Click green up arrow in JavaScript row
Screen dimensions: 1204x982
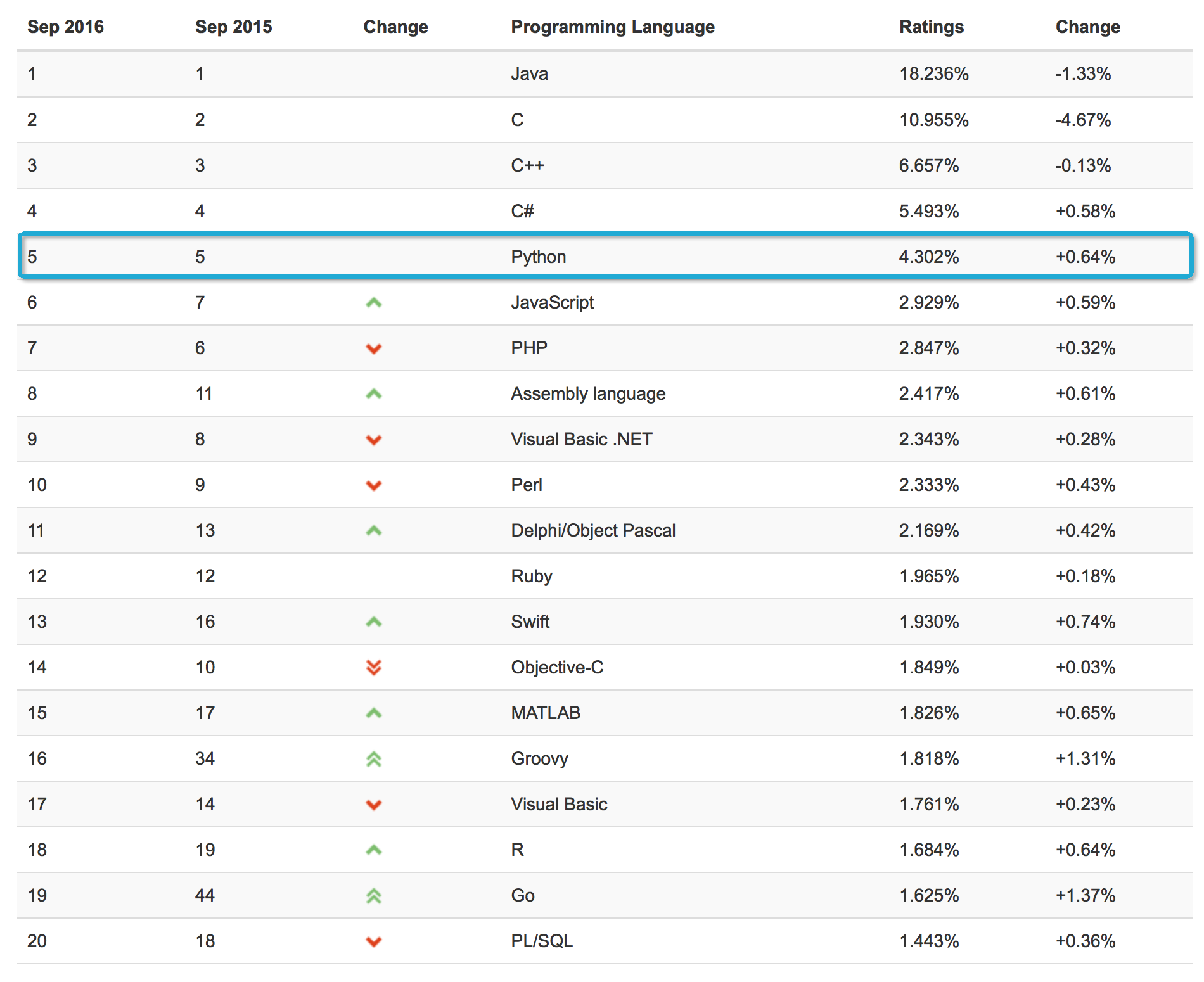374,303
